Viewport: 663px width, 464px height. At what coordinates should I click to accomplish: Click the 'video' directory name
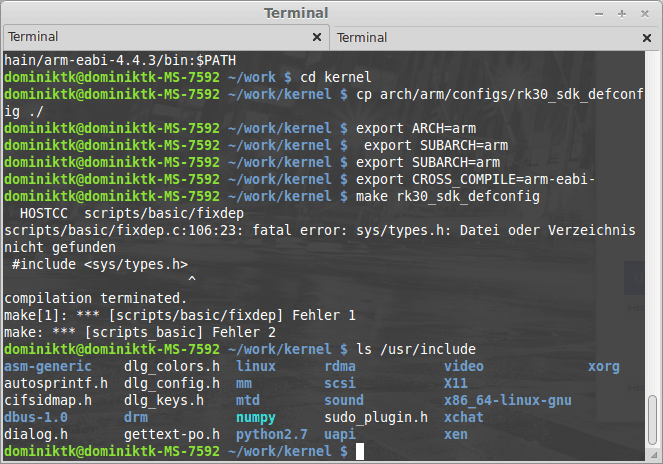pyautogui.click(x=463, y=367)
